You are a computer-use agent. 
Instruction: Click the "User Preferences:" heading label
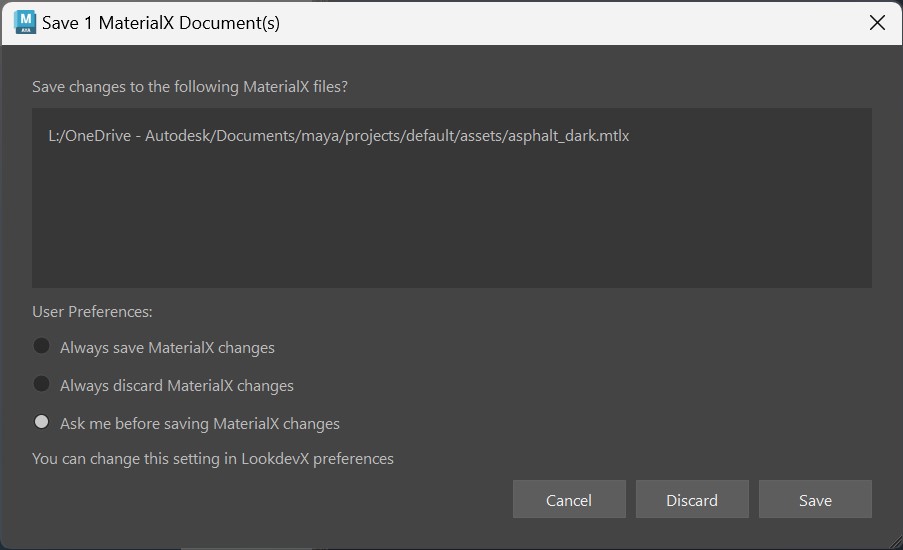point(92,312)
